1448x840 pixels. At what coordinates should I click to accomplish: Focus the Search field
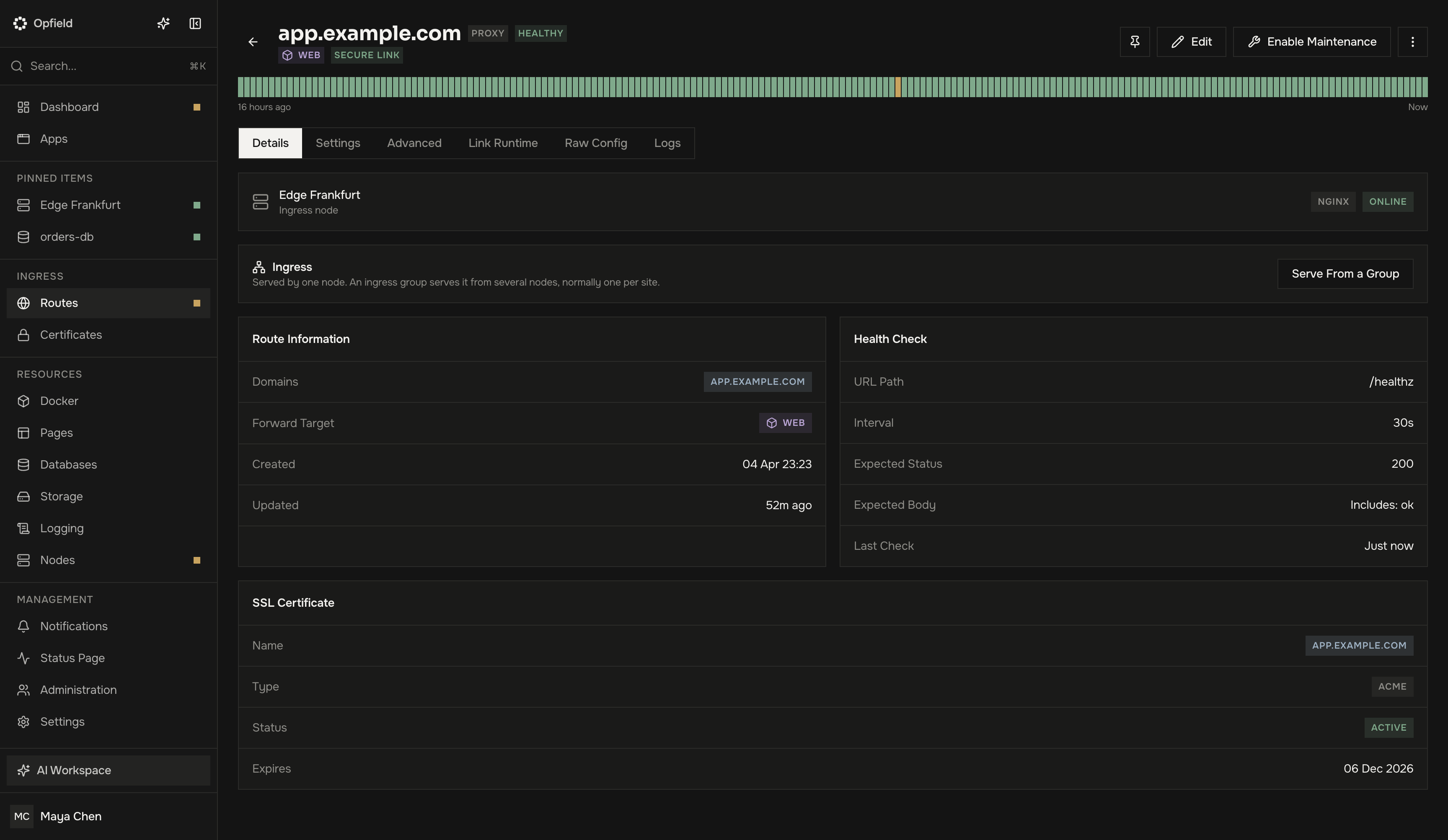[109, 66]
